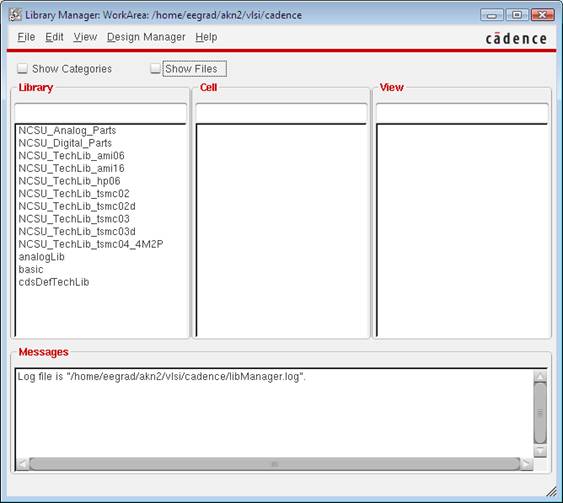Minimize the Library Manager window

492,15
